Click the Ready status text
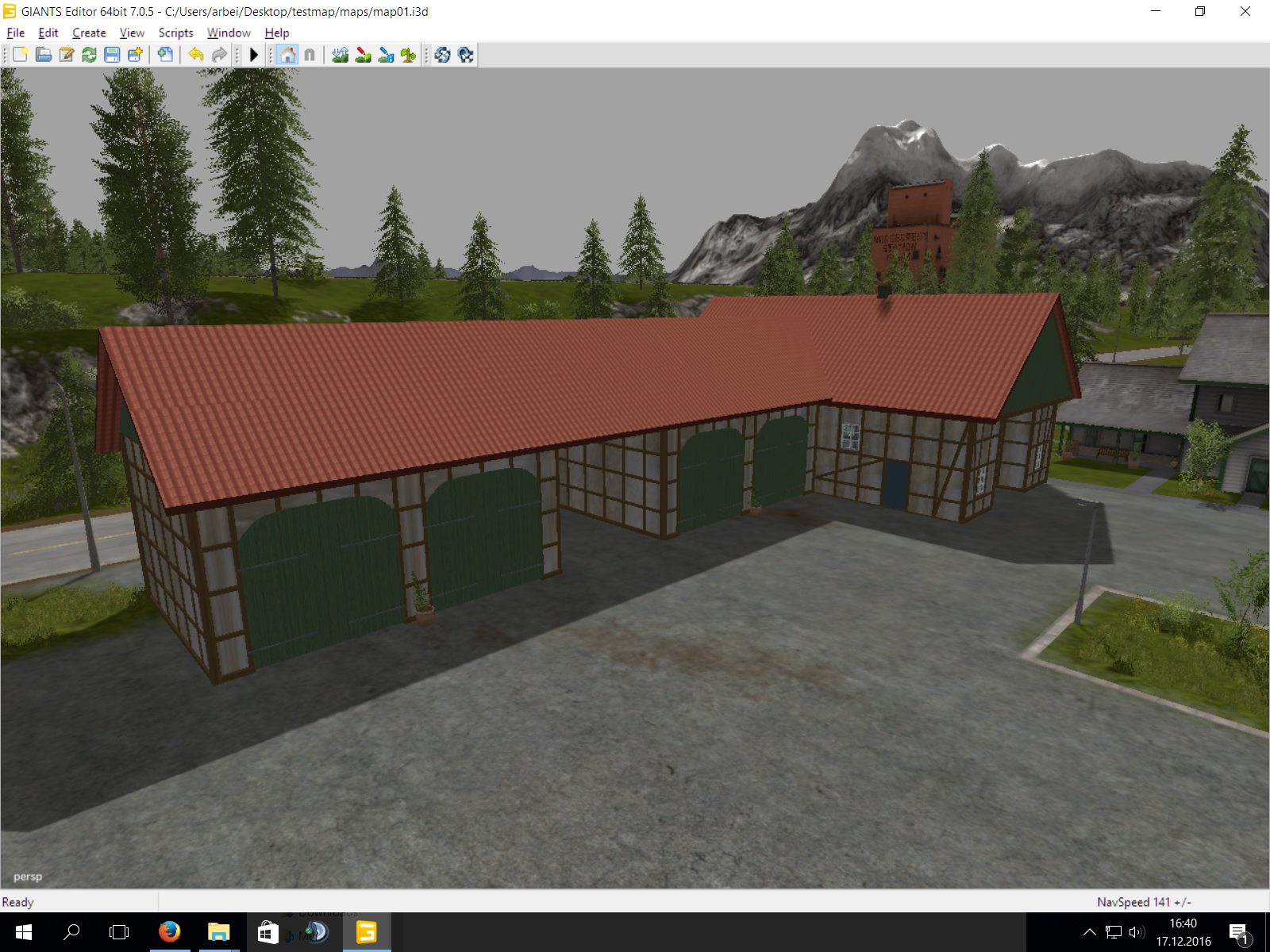Viewport: 1270px width, 952px height. [x=17, y=902]
